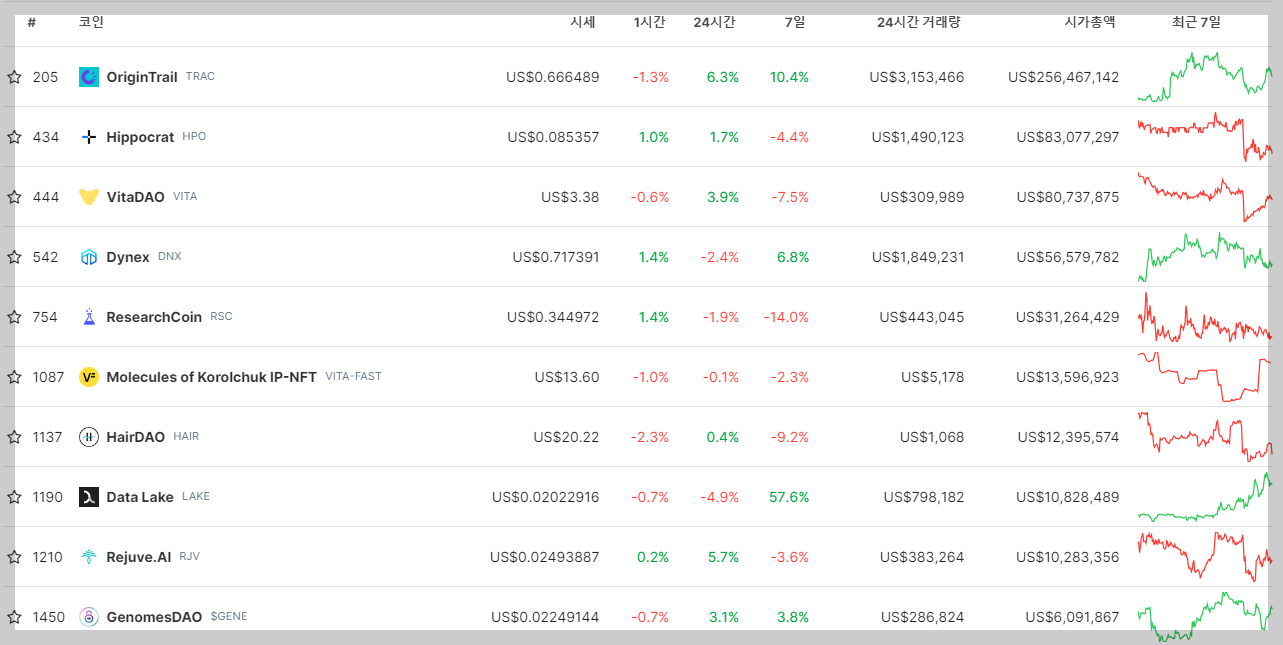
Task: Click volume US$1,849,231 for Dynex
Action: coord(918,257)
